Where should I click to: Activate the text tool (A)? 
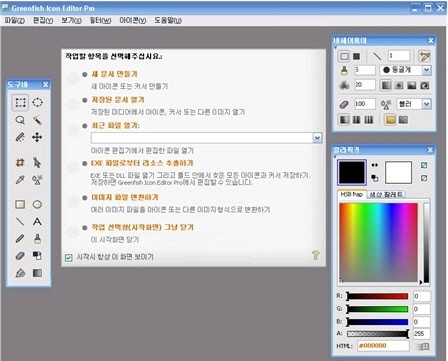point(37,221)
